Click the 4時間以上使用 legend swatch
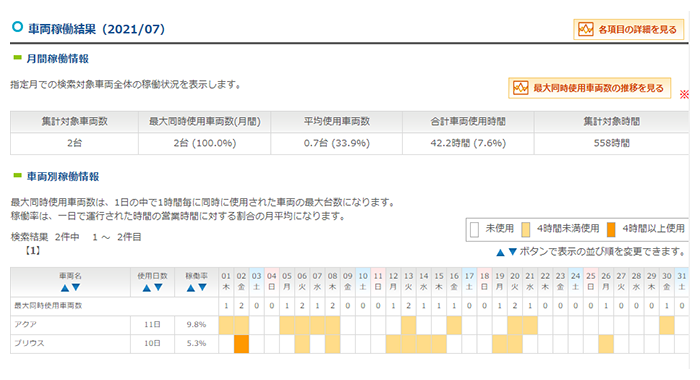 (x=611, y=230)
